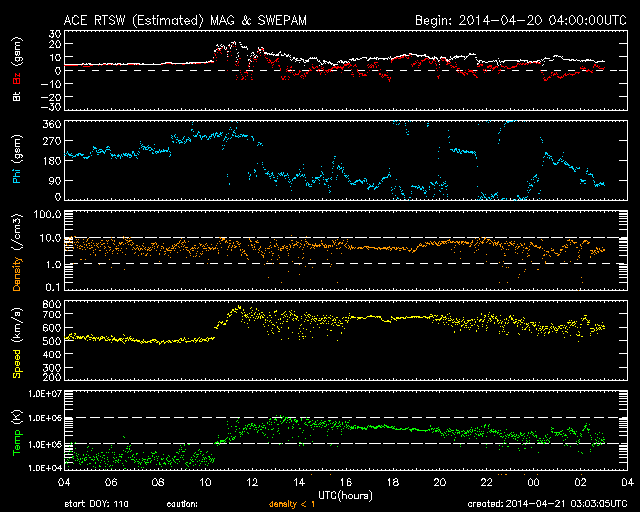The image size is (640, 512).
Task: Click the yellow Speed (km/s) axis label
Action: point(15,338)
